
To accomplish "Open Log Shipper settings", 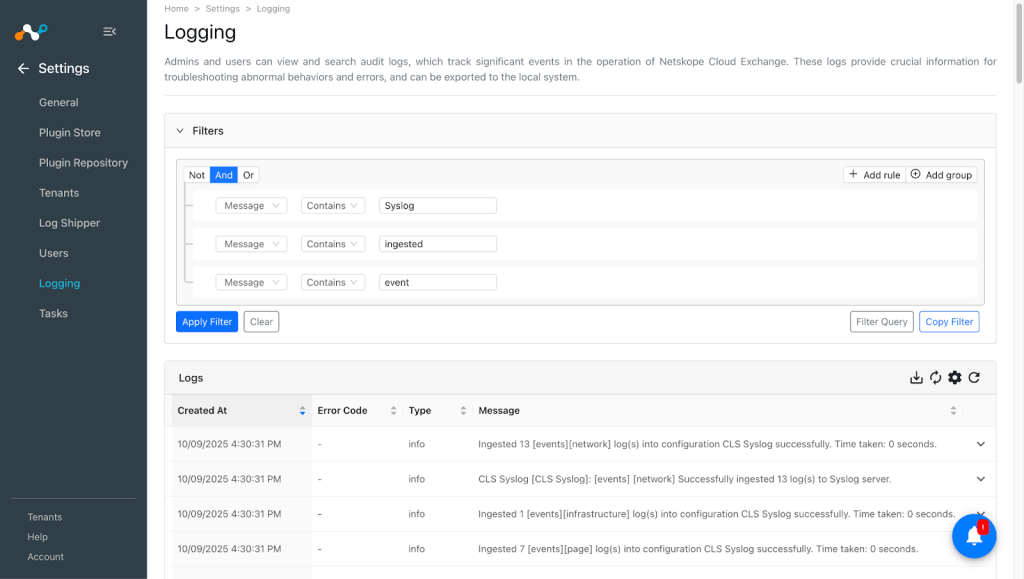I will point(69,223).
